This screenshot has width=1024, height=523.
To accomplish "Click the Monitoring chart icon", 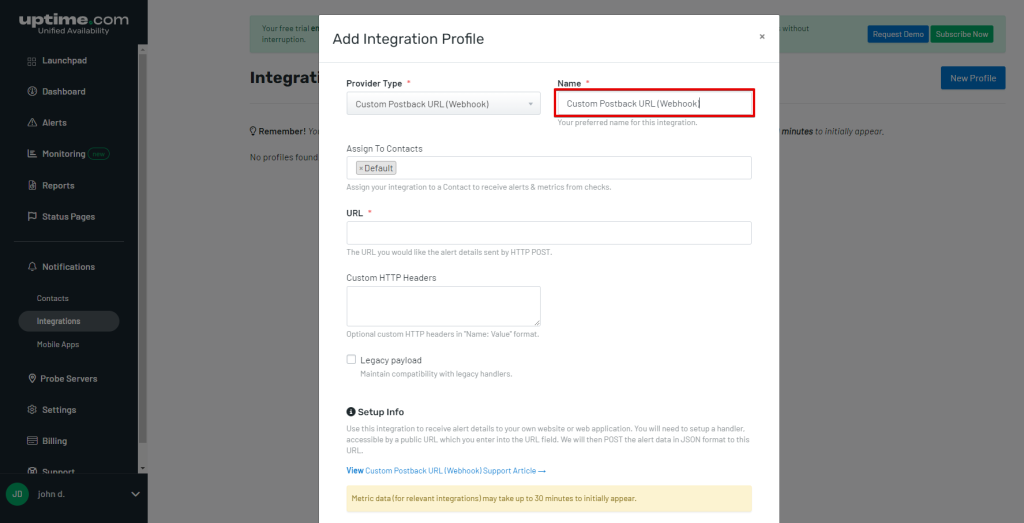I will pos(33,154).
